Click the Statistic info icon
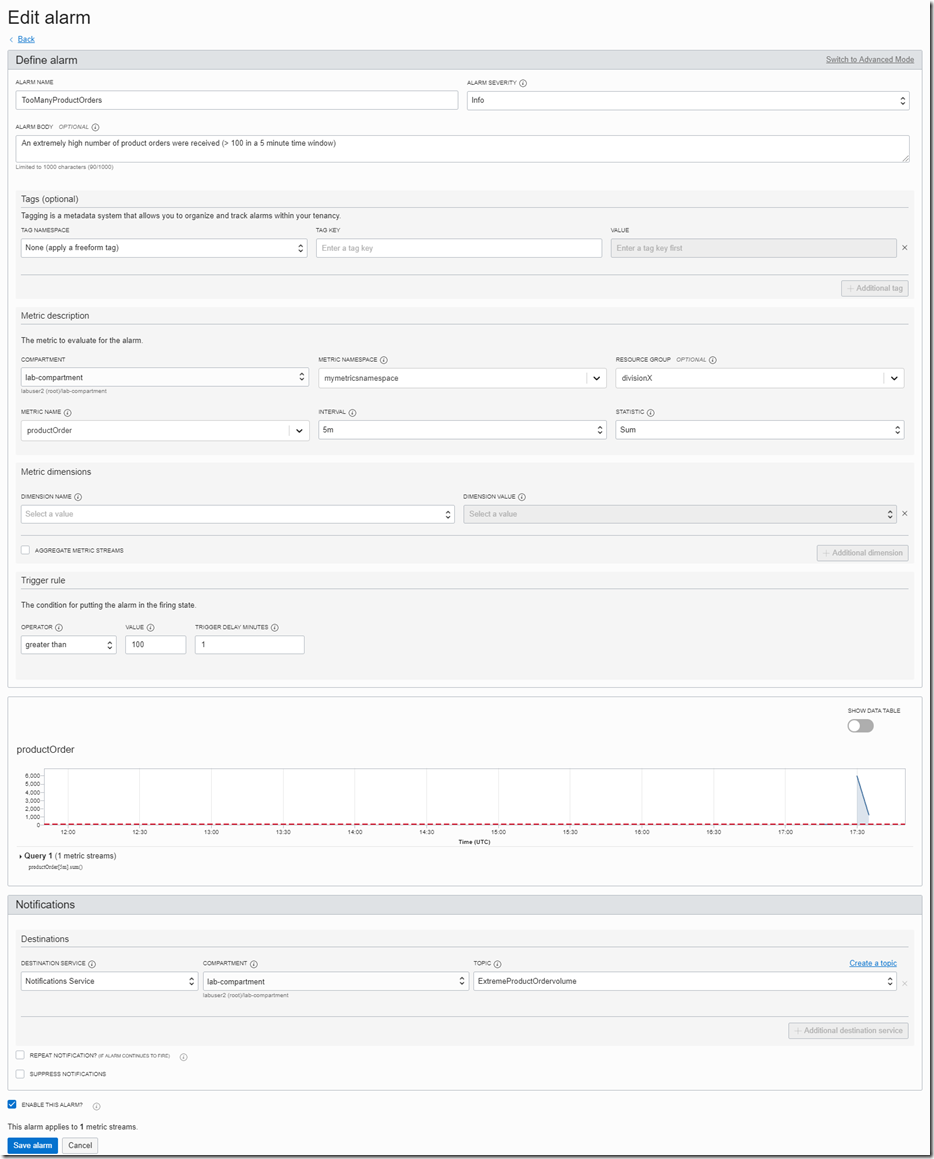This screenshot has height=1159, width=934. point(651,412)
